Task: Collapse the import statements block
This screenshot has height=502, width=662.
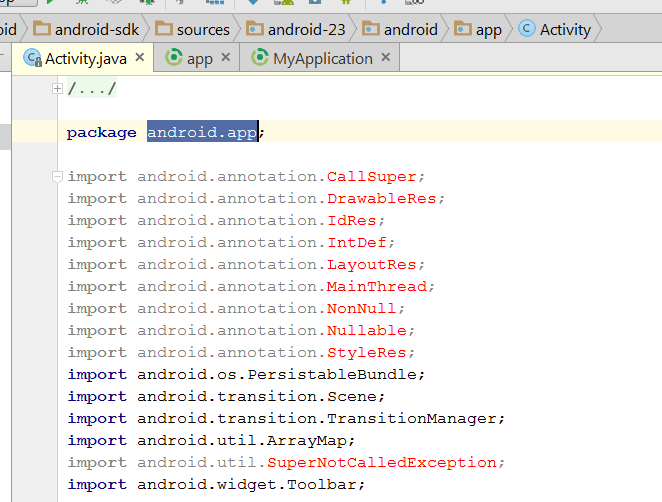Action: click(57, 176)
